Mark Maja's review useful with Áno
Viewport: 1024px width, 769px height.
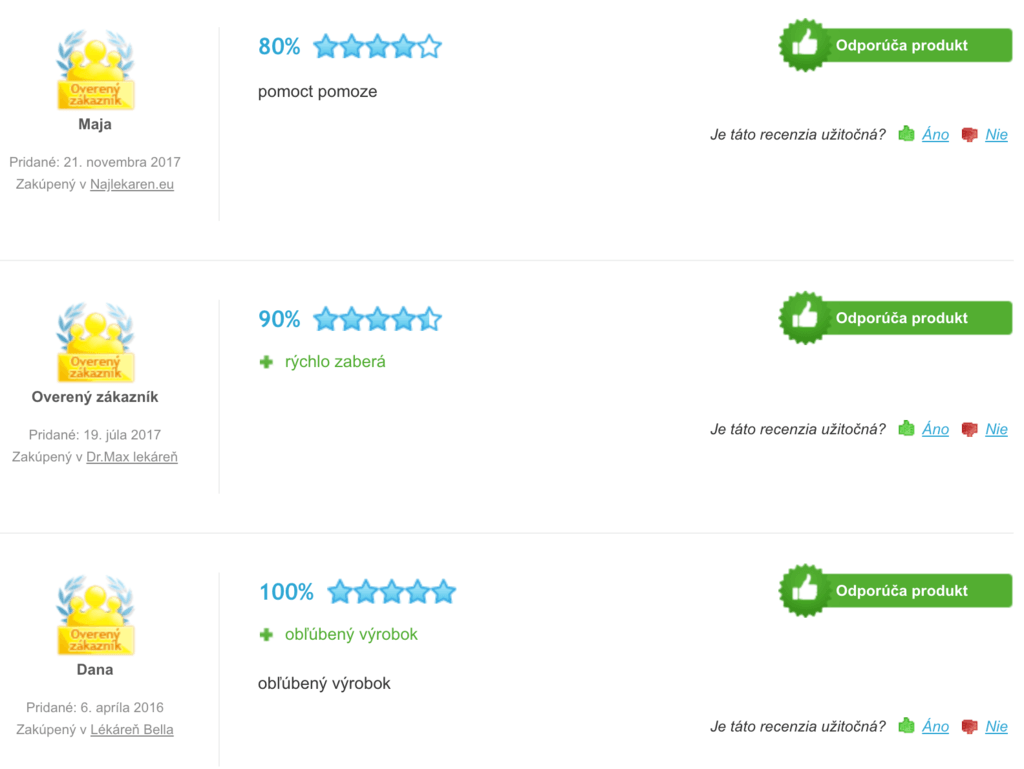point(935,134)
